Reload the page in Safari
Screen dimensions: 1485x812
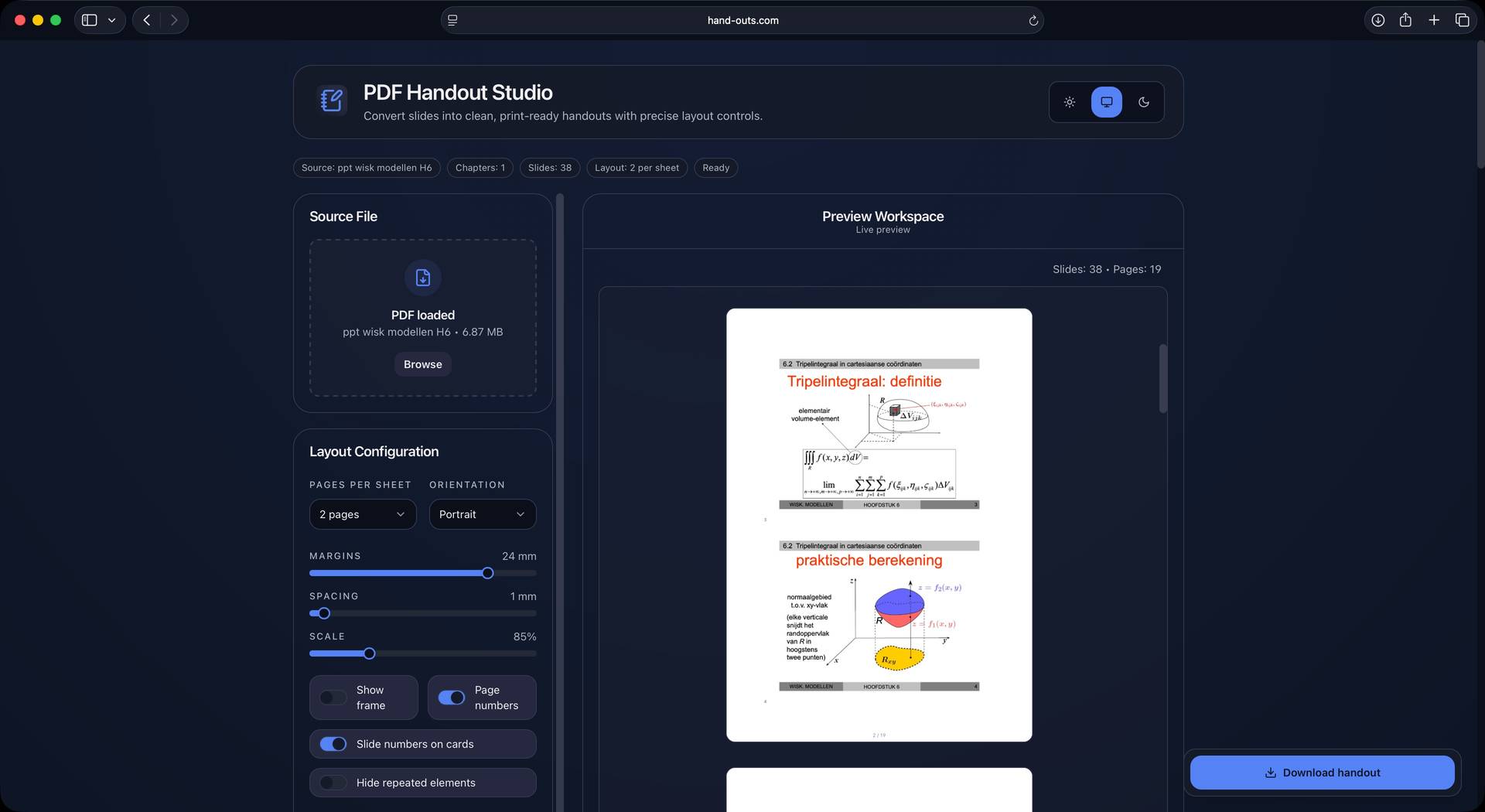click(x=1033, y=20)
